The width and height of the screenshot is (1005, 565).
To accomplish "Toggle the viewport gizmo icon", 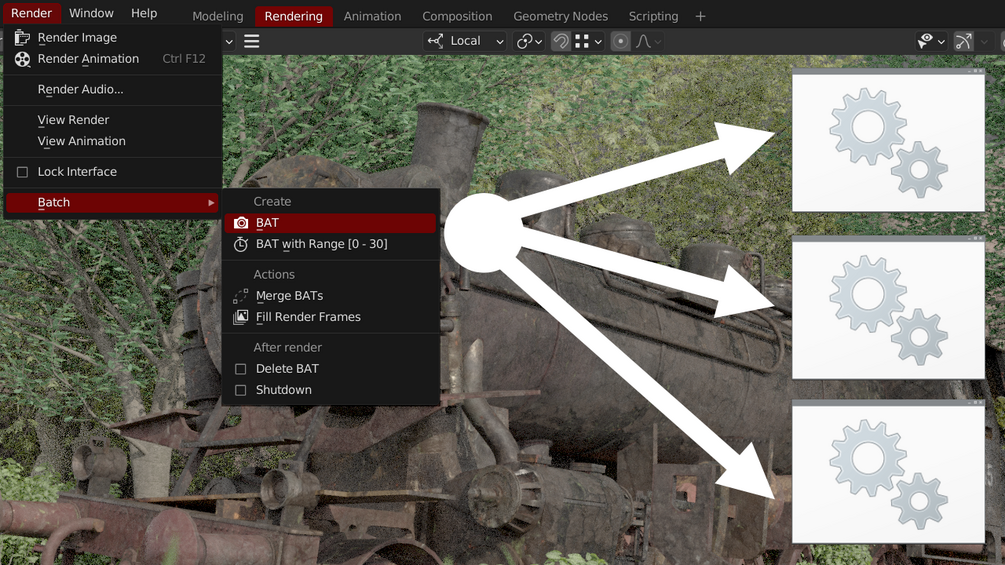I will [963, 41].
